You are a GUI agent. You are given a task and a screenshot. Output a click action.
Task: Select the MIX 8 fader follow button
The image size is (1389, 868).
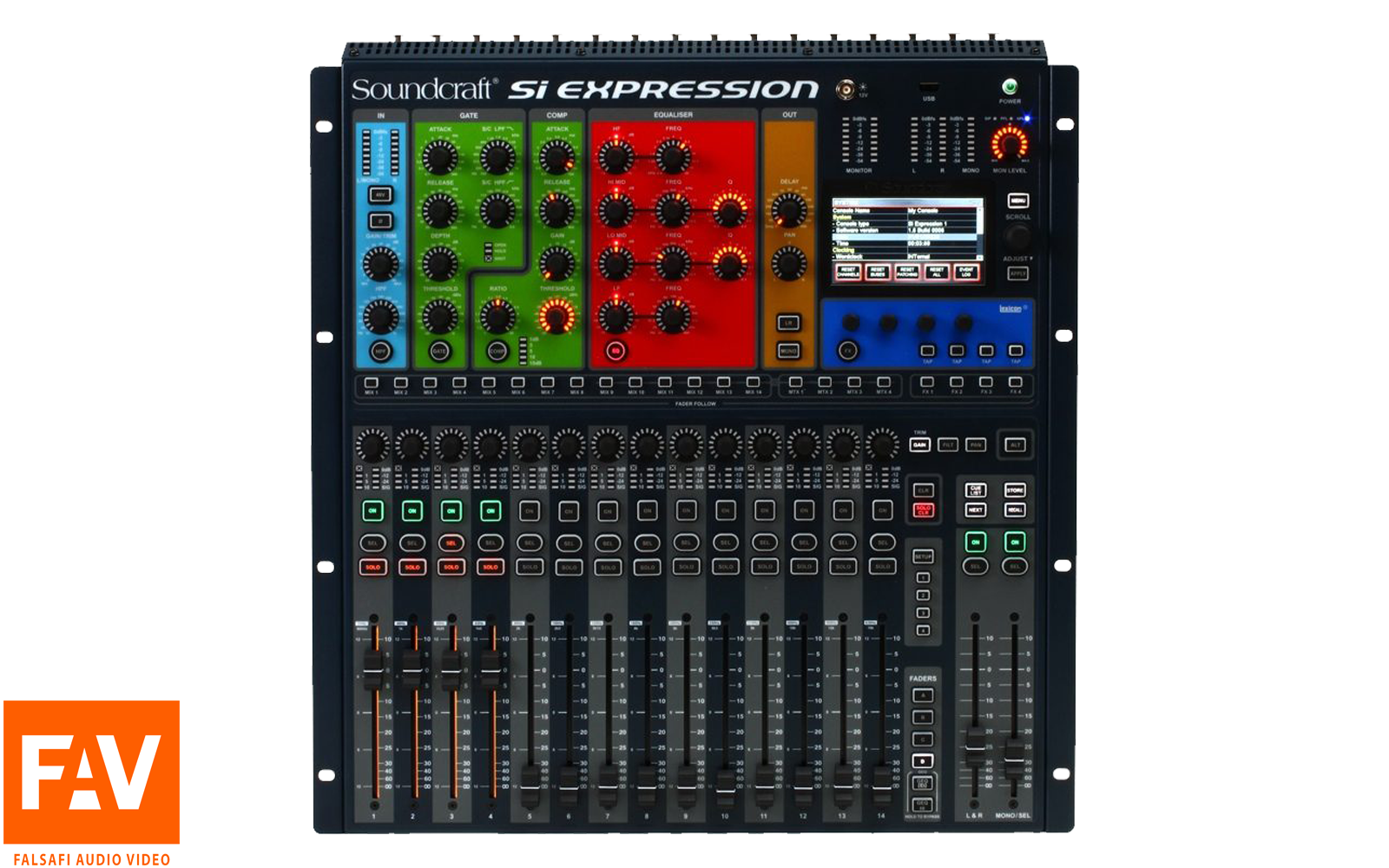click(x=576, y=382)
